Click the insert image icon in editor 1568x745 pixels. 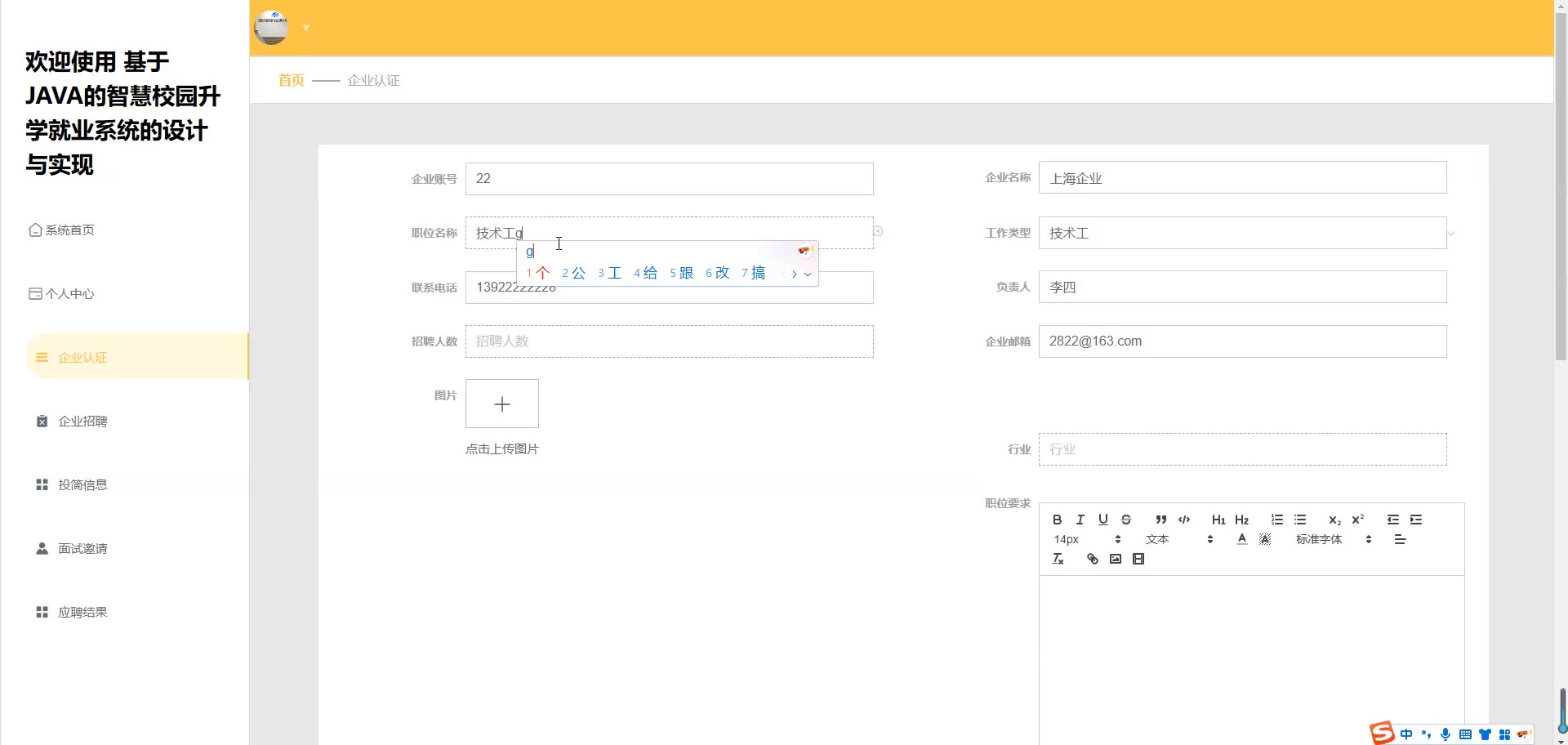1116,560
